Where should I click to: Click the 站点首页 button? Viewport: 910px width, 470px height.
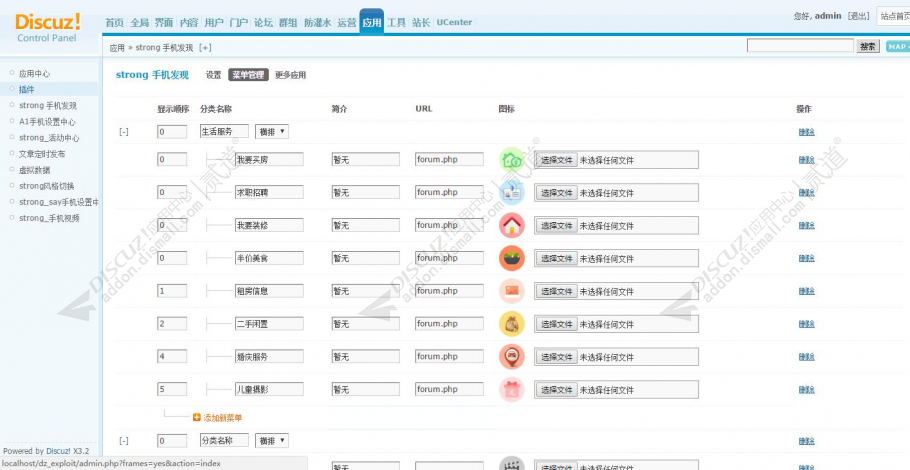[893, 16]
